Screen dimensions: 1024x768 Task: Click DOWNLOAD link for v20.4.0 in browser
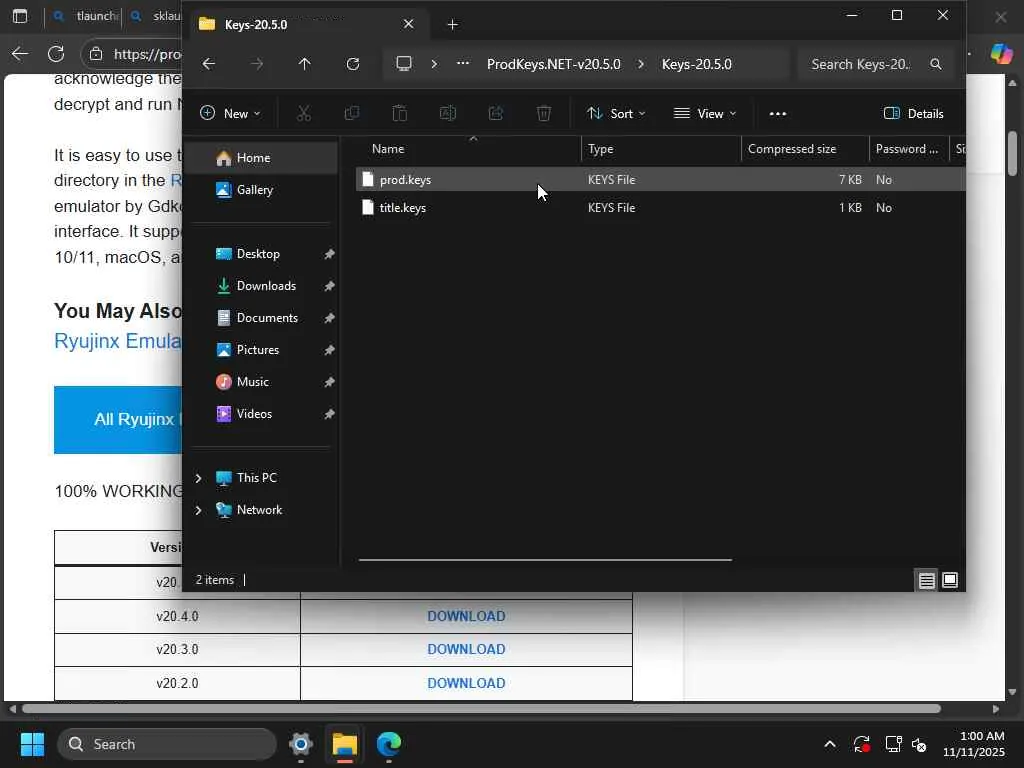click(x=466, y=616)
